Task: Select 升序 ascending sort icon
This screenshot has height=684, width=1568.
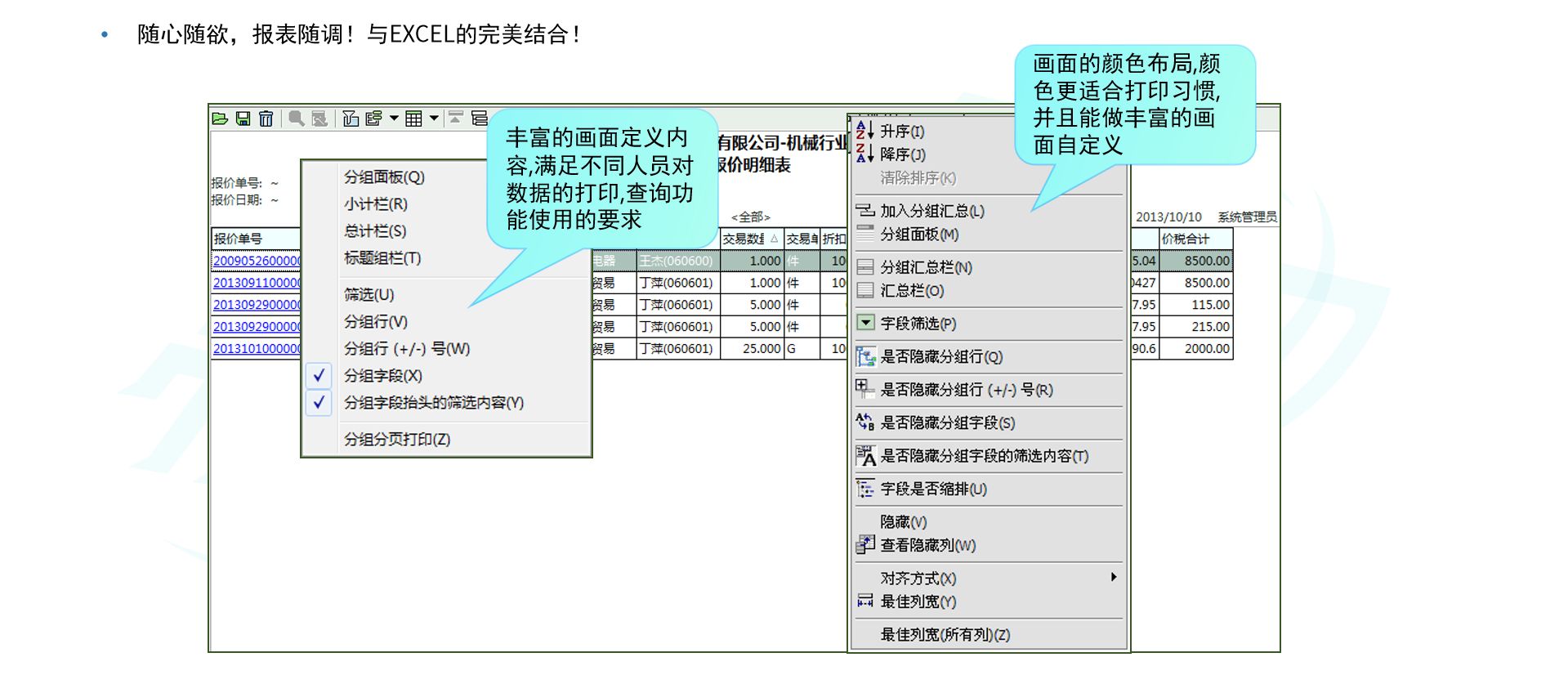Action: (864, 131)
